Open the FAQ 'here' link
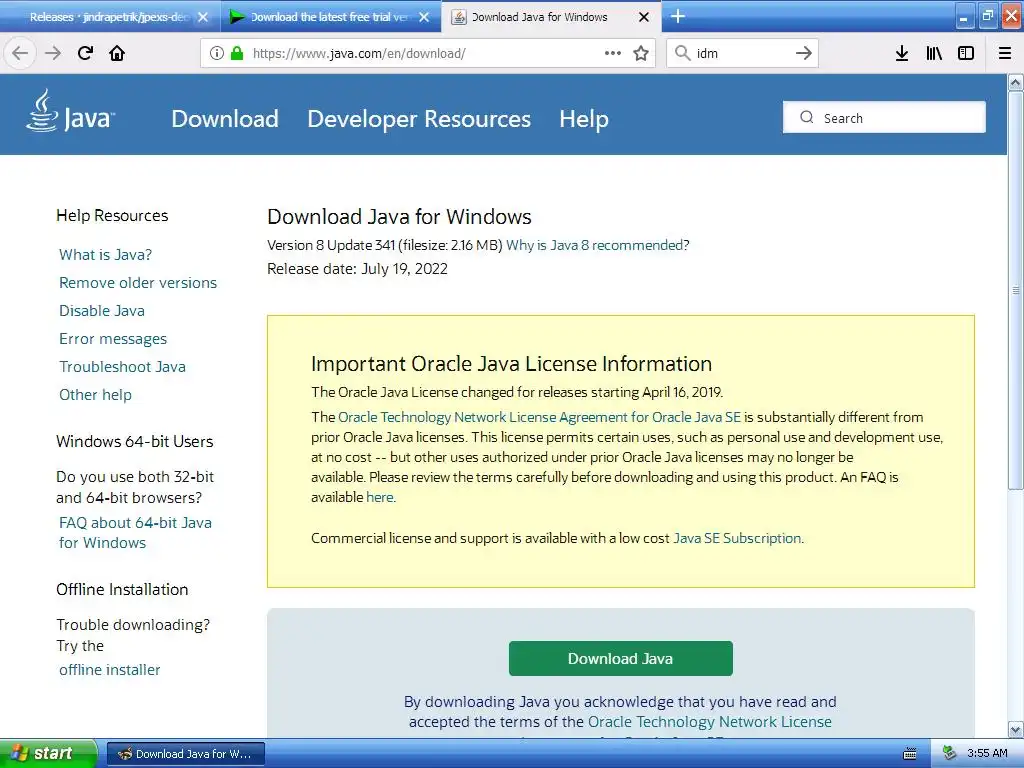 [x=380, y=497]
